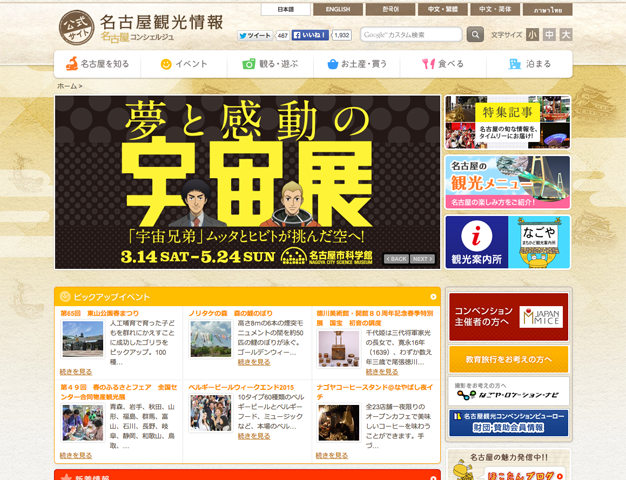The image size is (626, 480).
Task: Click the 鯉のぼり thumbnail photo
Action: point(211,339)
